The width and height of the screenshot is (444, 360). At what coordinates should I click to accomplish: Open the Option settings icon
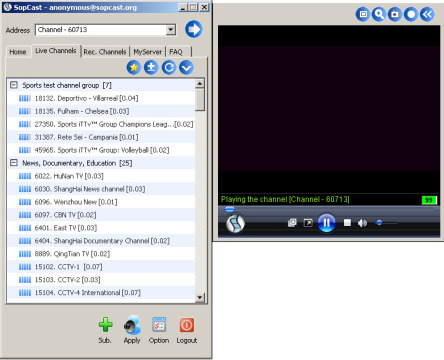pyautogui.click(x=159, y=324)
